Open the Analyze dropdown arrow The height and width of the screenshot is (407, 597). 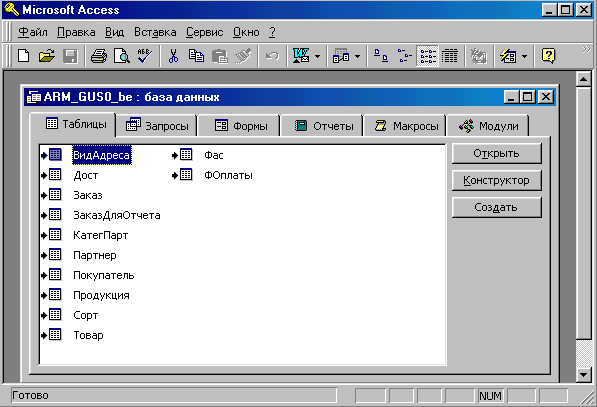pos(357,57)
